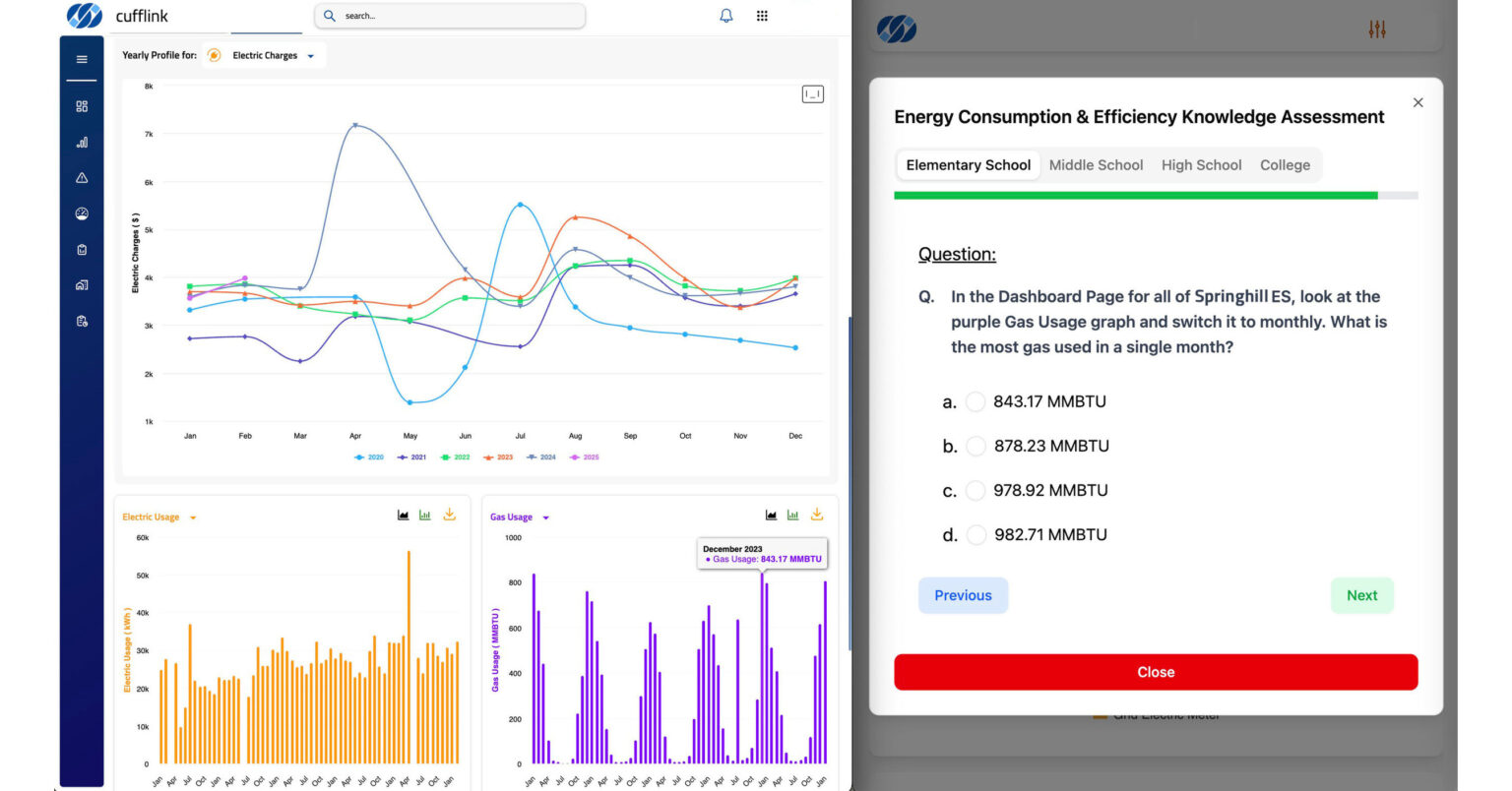1512x791 pixels.
Task: Expand the Electric Usage dropdown
Action: coord(193,517)
